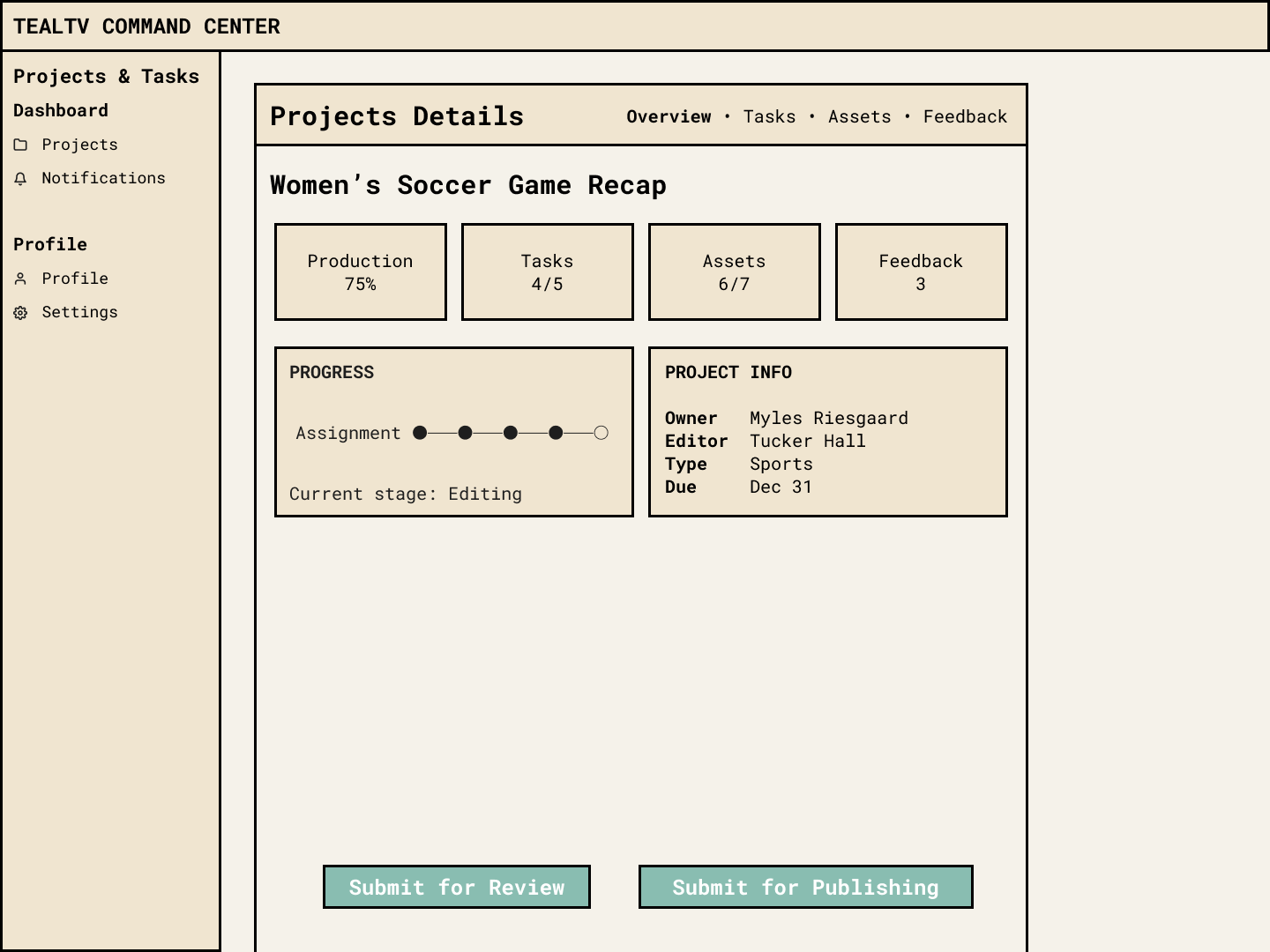The height and width of the screenshot is (952, 1270).
Task: Click the Projects & Tasks sidebar heading
Action: coord(106,77)
